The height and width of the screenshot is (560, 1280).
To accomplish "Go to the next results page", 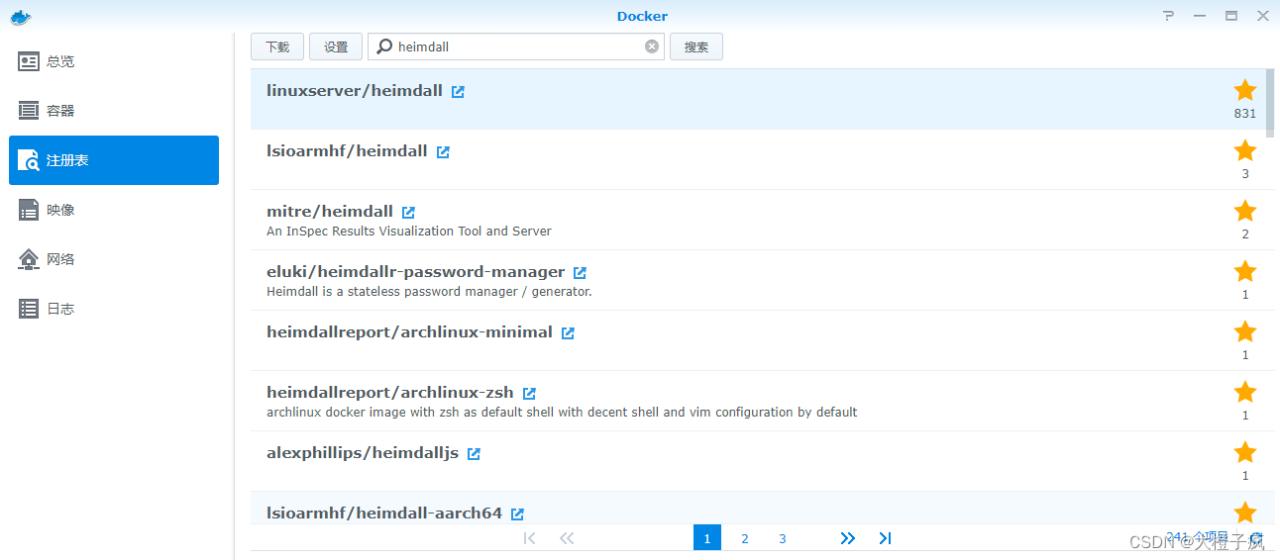I will pyautogui.click(x=848, y=538).
